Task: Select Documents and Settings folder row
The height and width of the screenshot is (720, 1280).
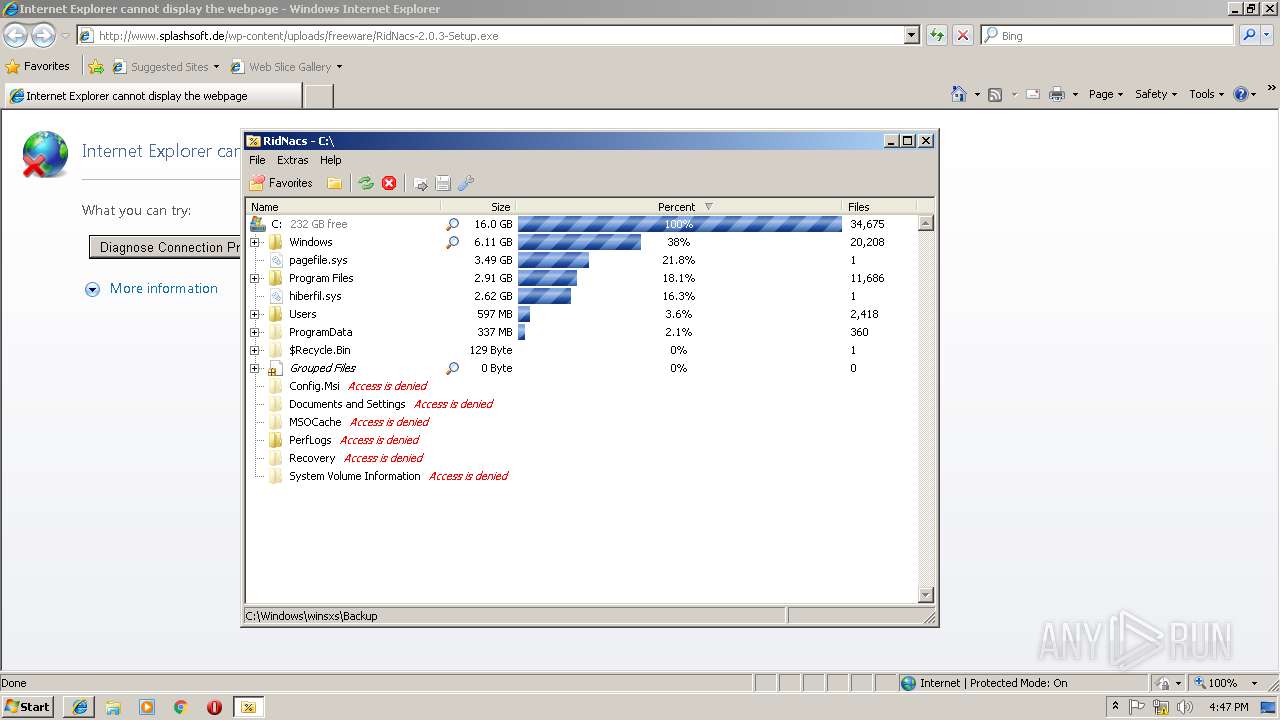Action: (581, 404)
